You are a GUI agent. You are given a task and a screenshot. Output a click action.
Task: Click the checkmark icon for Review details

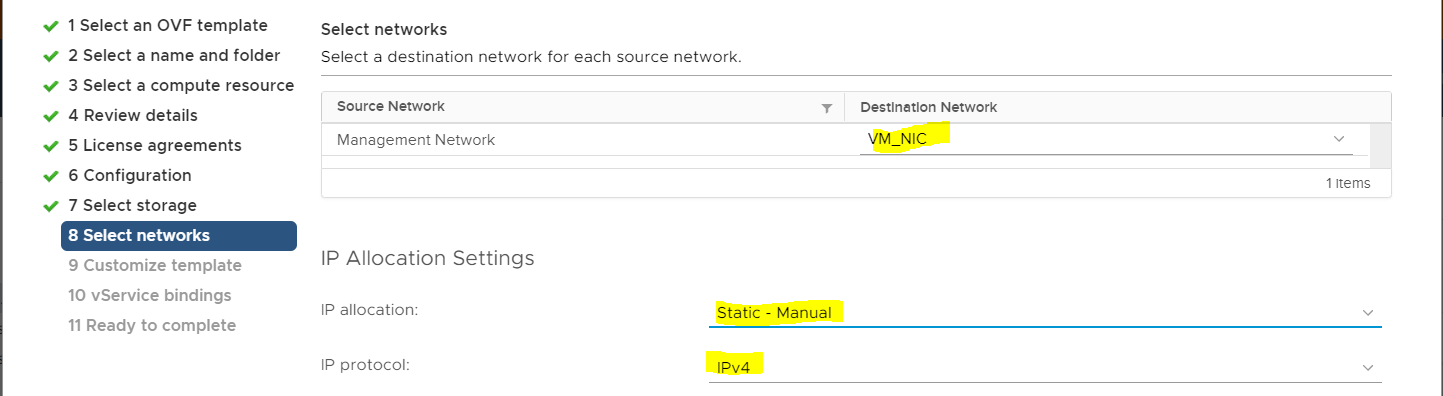coord(51,116)
